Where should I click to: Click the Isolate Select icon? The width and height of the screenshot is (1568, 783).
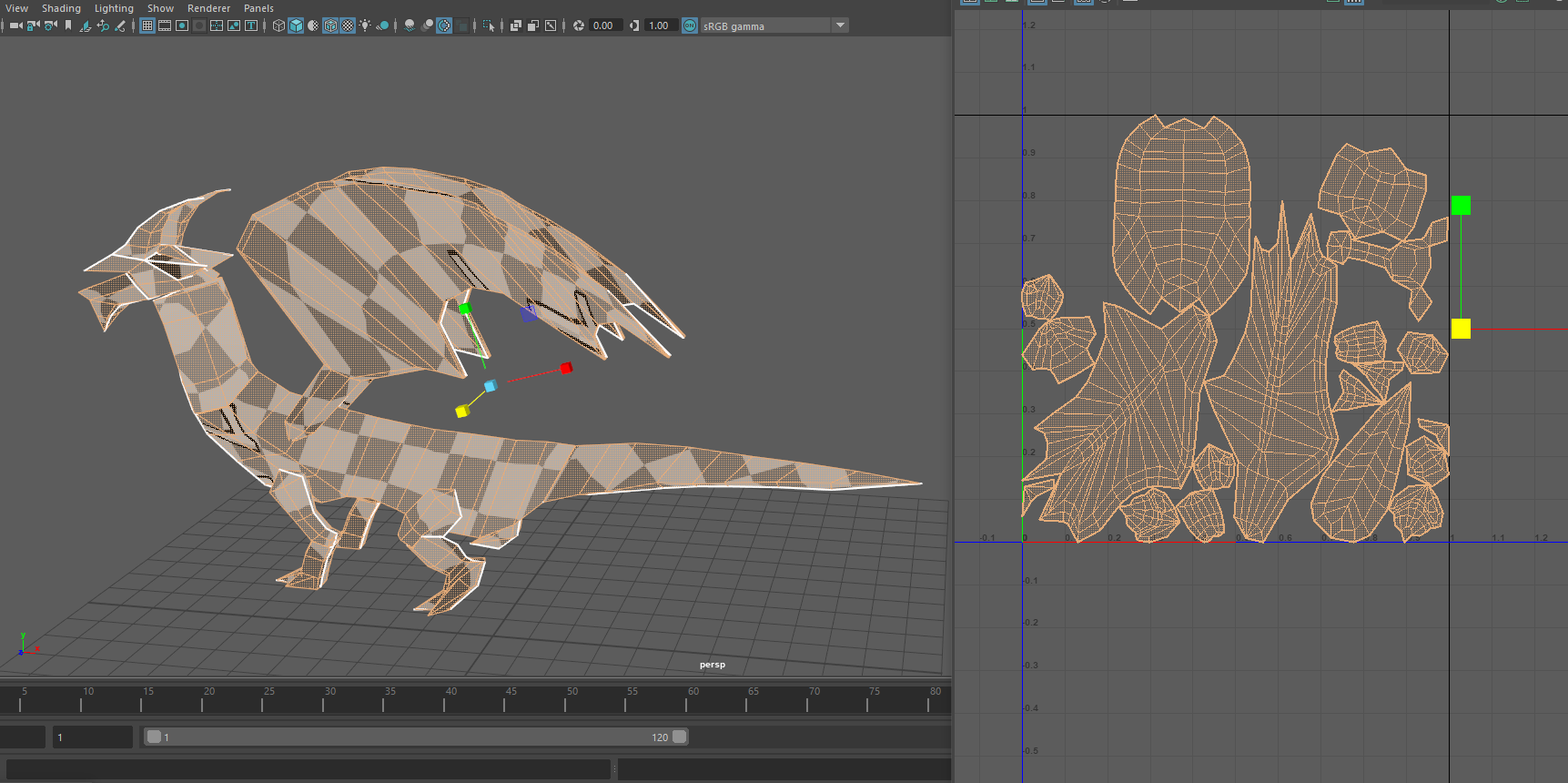coord(488,25)
